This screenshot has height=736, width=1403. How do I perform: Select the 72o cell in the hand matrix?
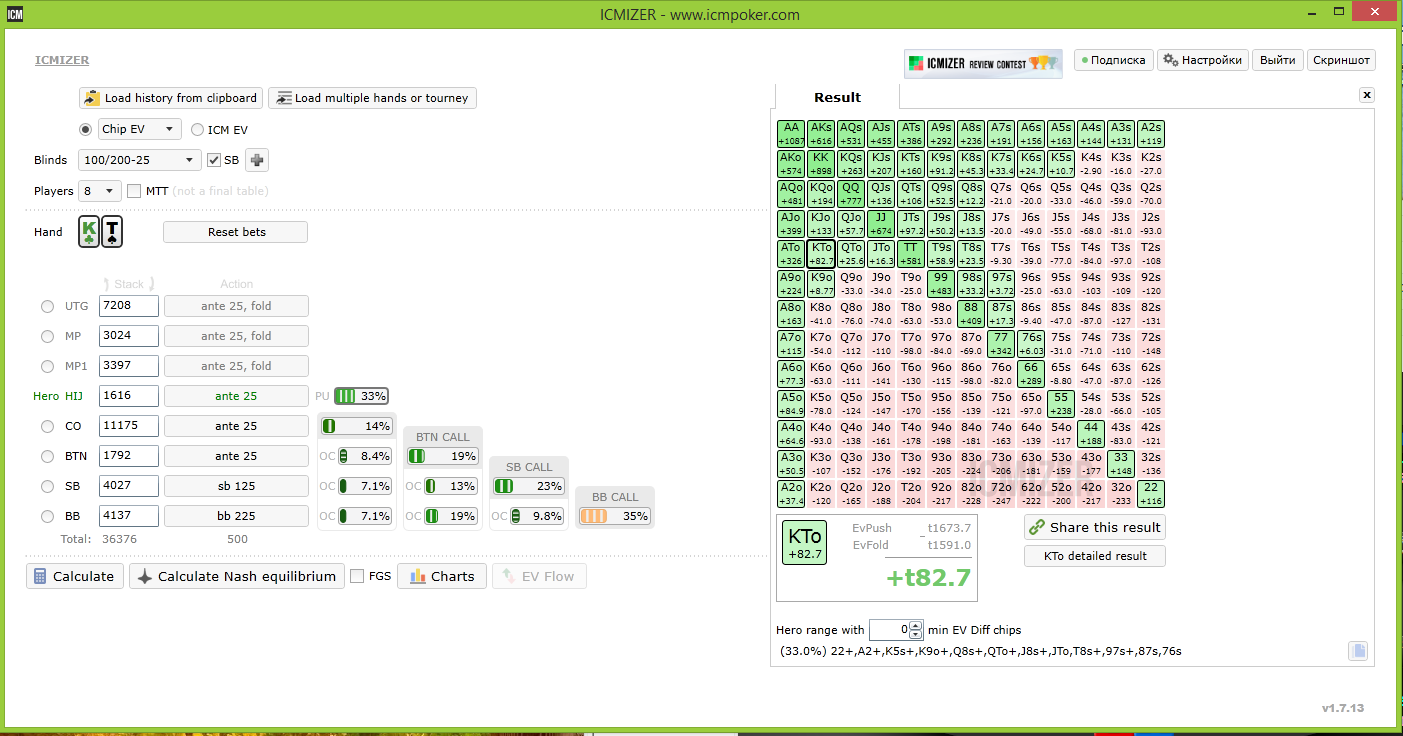tap(1002, 494)
